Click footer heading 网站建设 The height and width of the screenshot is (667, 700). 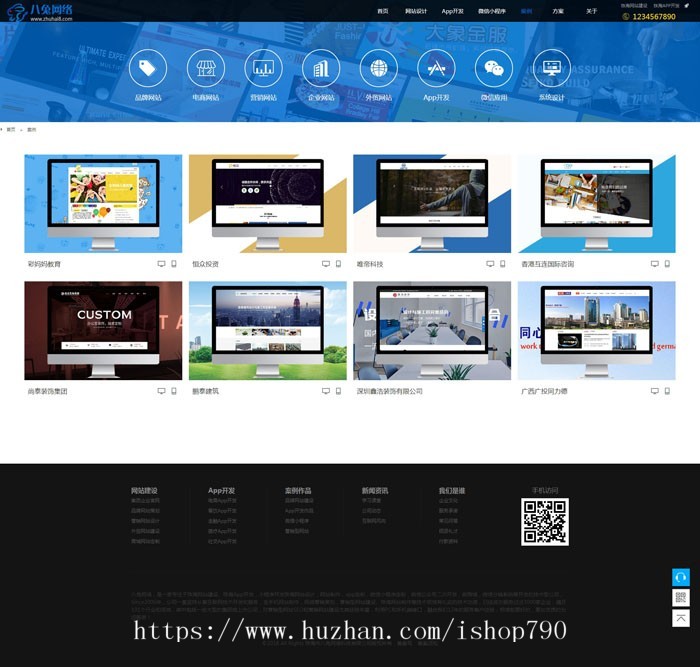point(144,490)
